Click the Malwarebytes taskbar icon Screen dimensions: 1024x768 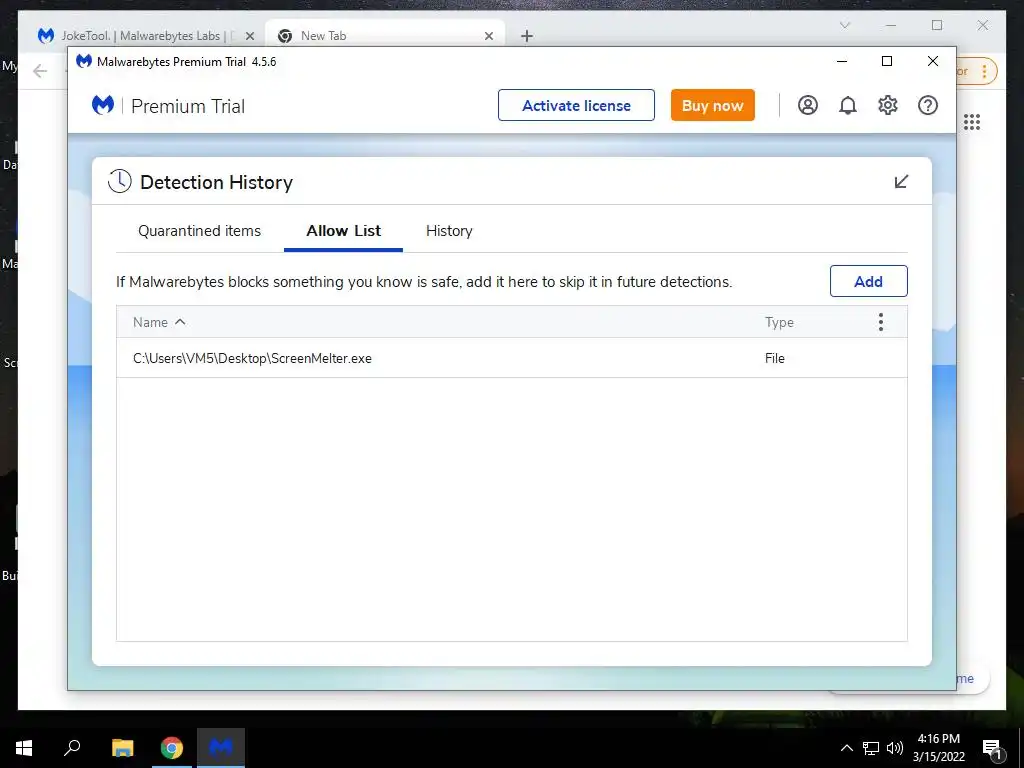coord(221,748)
